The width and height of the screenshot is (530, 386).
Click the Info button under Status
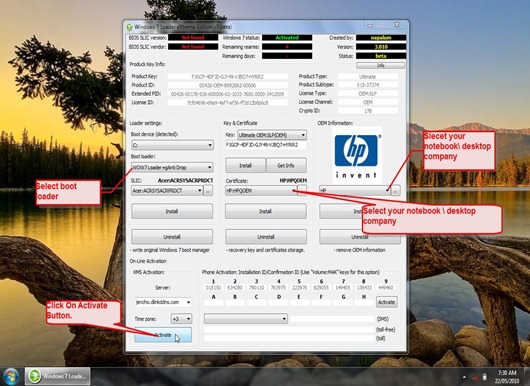(380, 65)
